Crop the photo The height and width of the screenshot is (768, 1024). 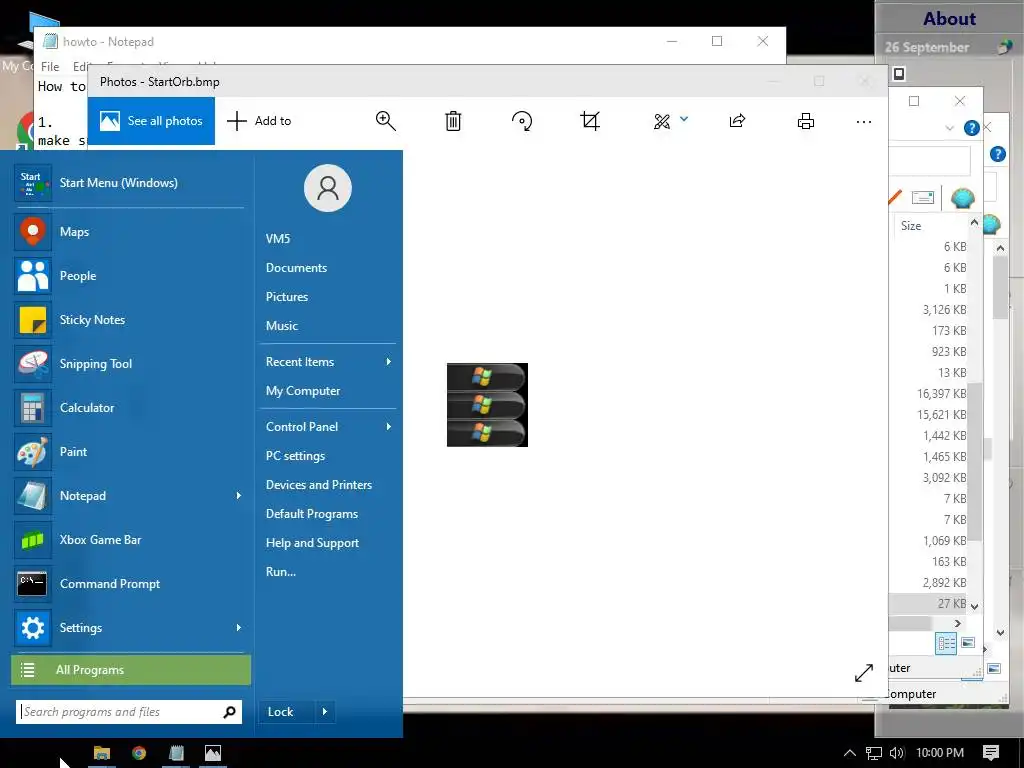click(x=590, y=121)
